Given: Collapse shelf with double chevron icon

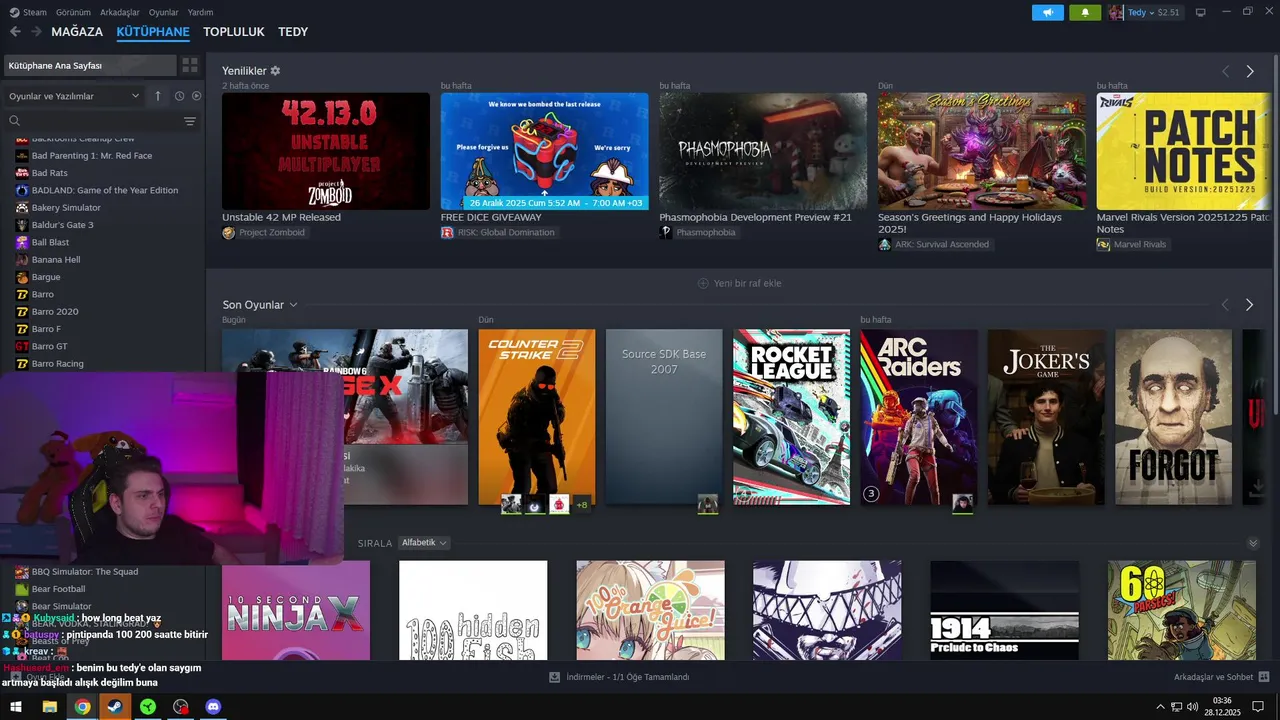Looking at the screenshot, I should (x=1253, y=543).
